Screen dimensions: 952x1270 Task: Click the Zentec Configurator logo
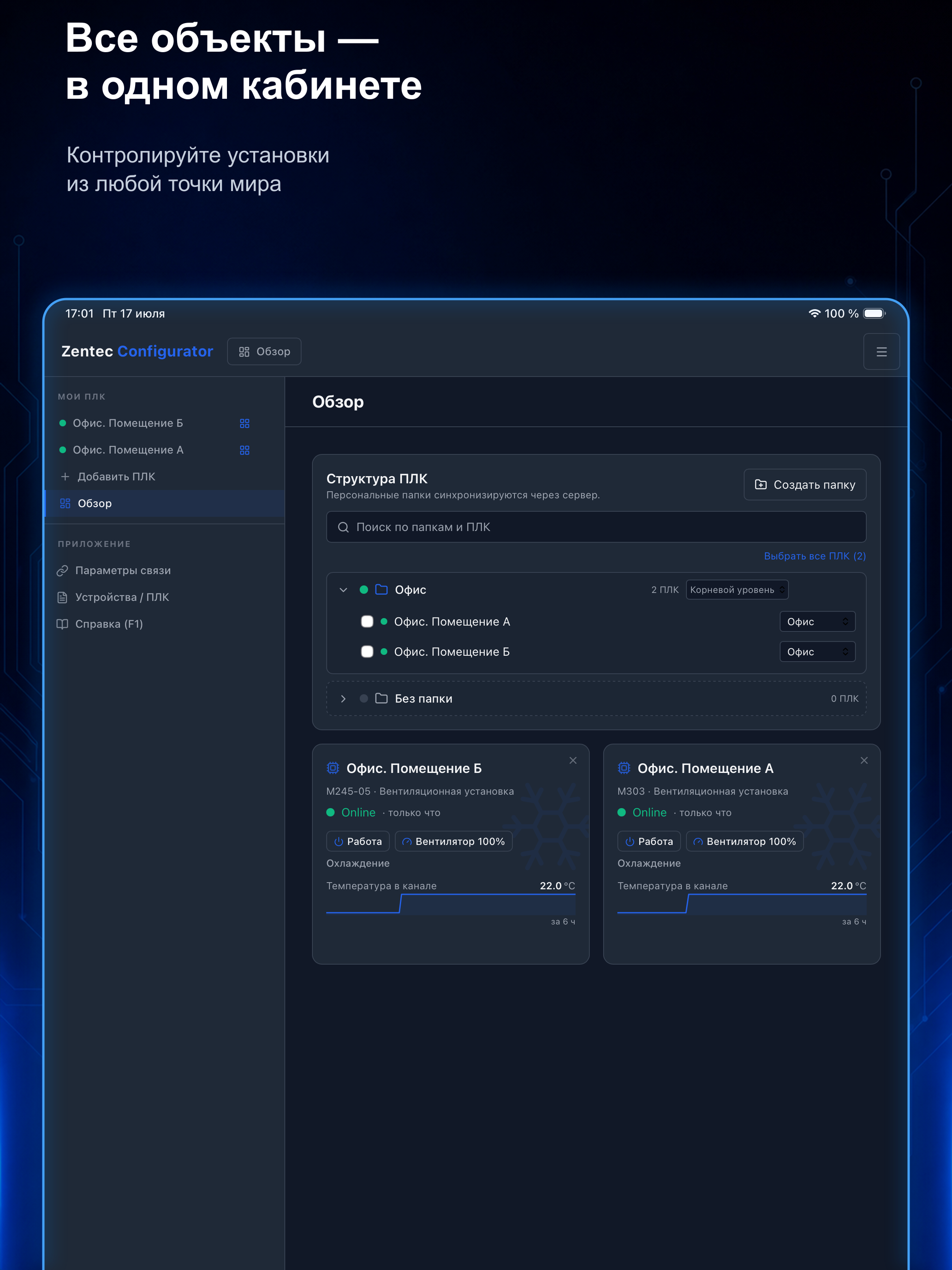(137, 351)
